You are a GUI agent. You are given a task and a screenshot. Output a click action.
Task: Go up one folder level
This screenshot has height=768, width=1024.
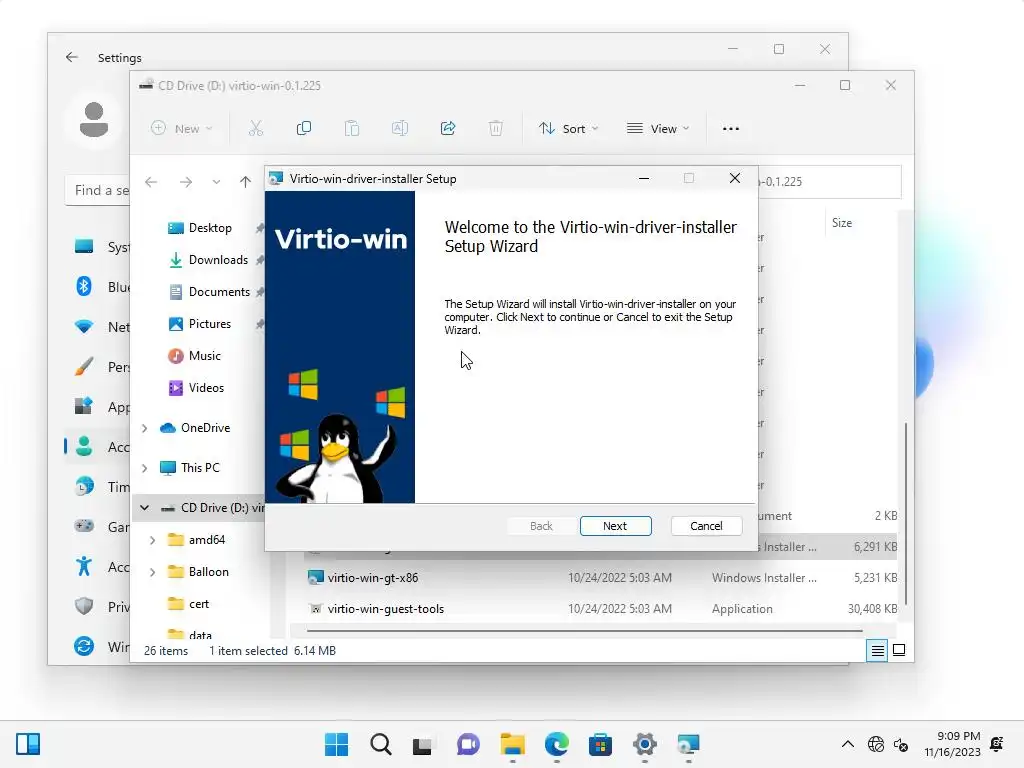tap(245, 182)
